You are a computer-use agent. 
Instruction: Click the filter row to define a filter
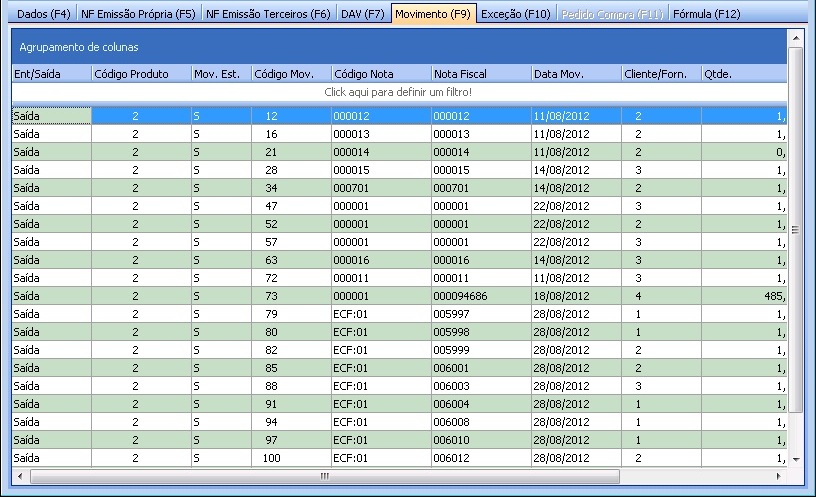coord(398,92)
